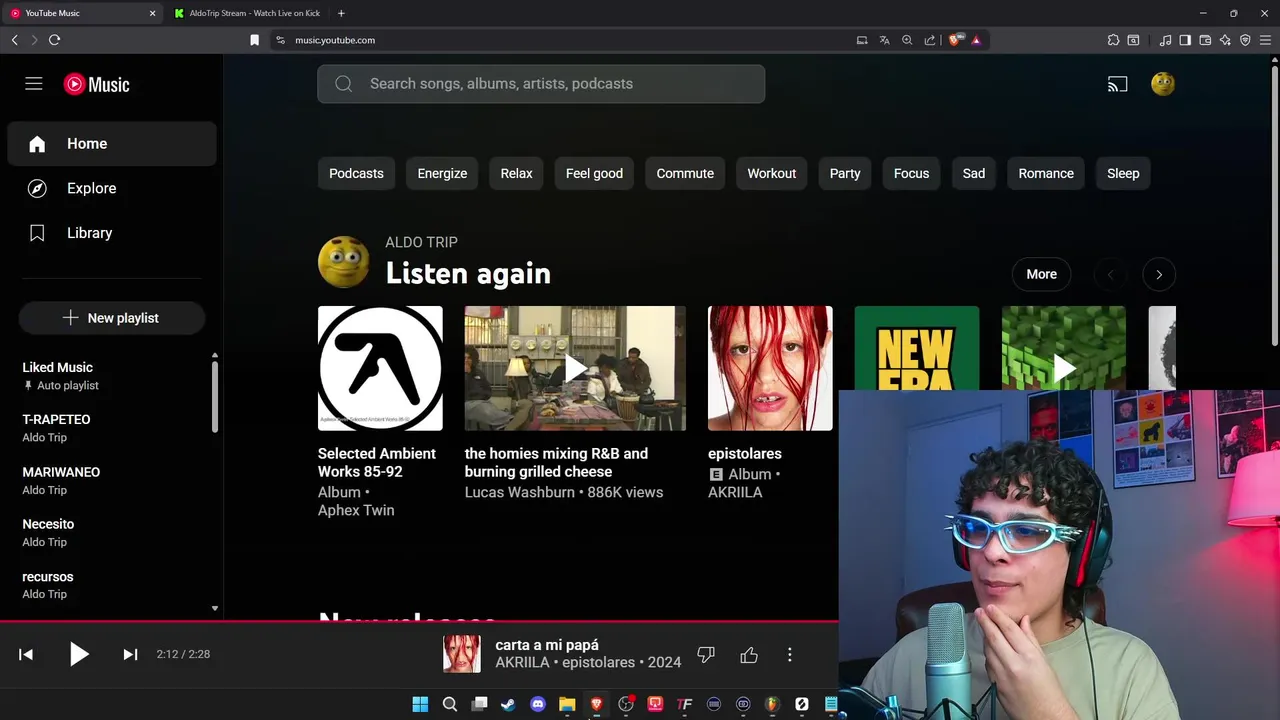Select the Feel good chip
Image resolution: width=1280 pixels, height=720 pixels.
tap(594, 173)
